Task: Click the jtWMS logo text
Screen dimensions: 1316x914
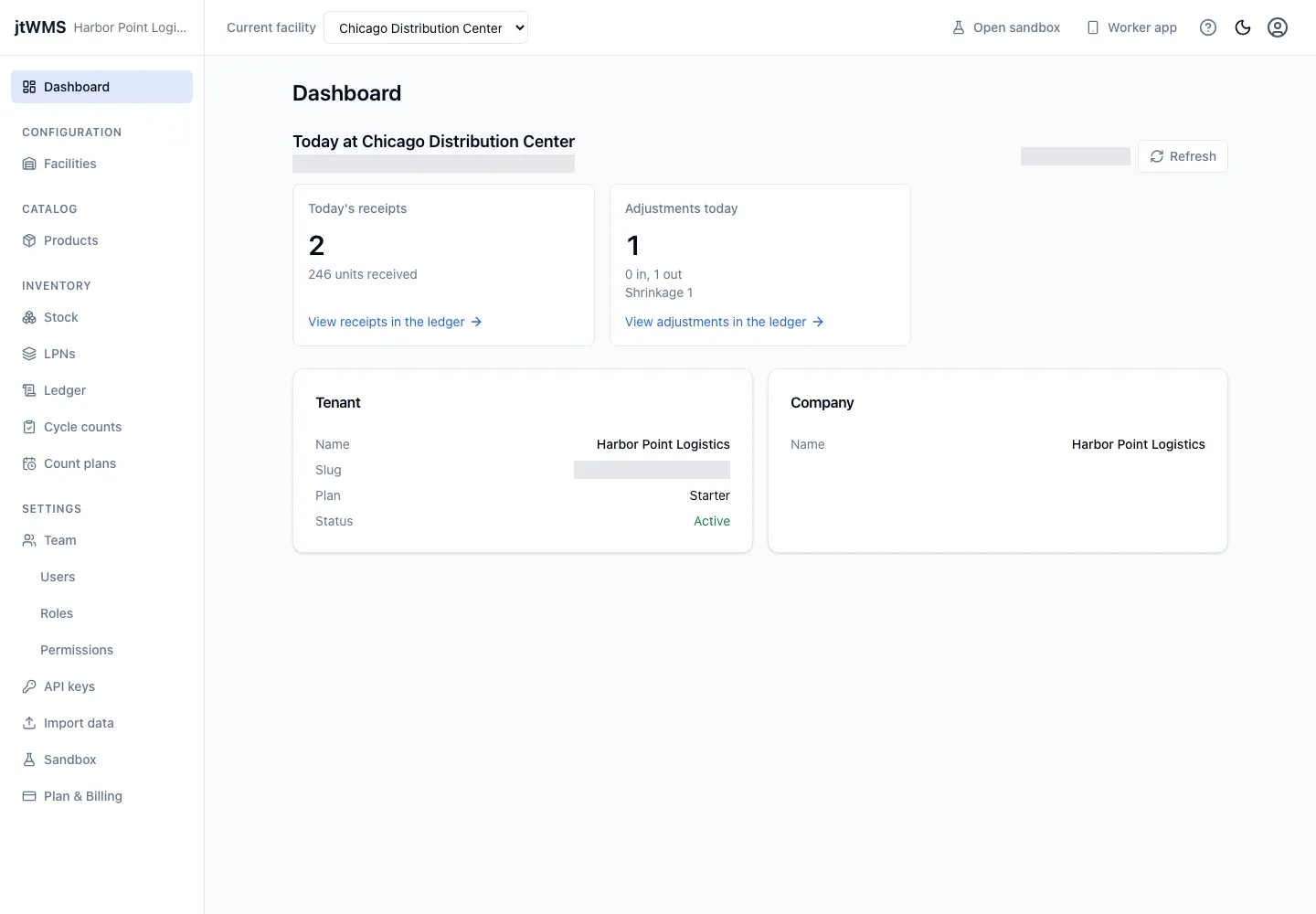Action: tap(40, 27)
